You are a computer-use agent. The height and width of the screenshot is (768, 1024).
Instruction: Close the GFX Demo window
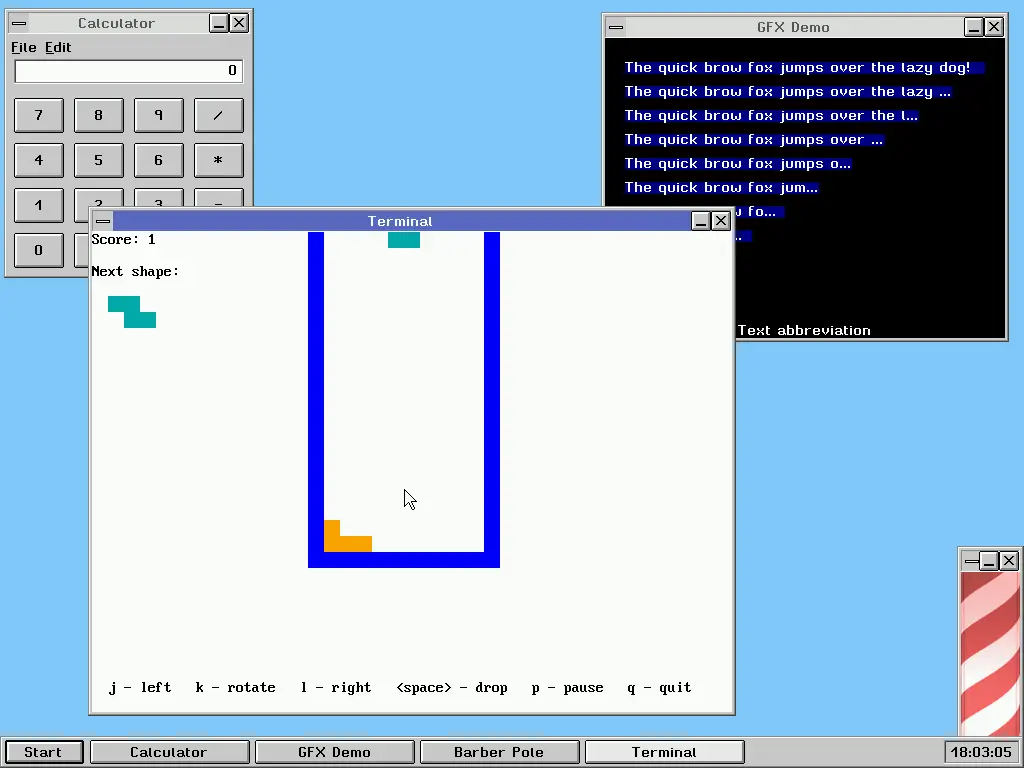[x=994, y=27]
